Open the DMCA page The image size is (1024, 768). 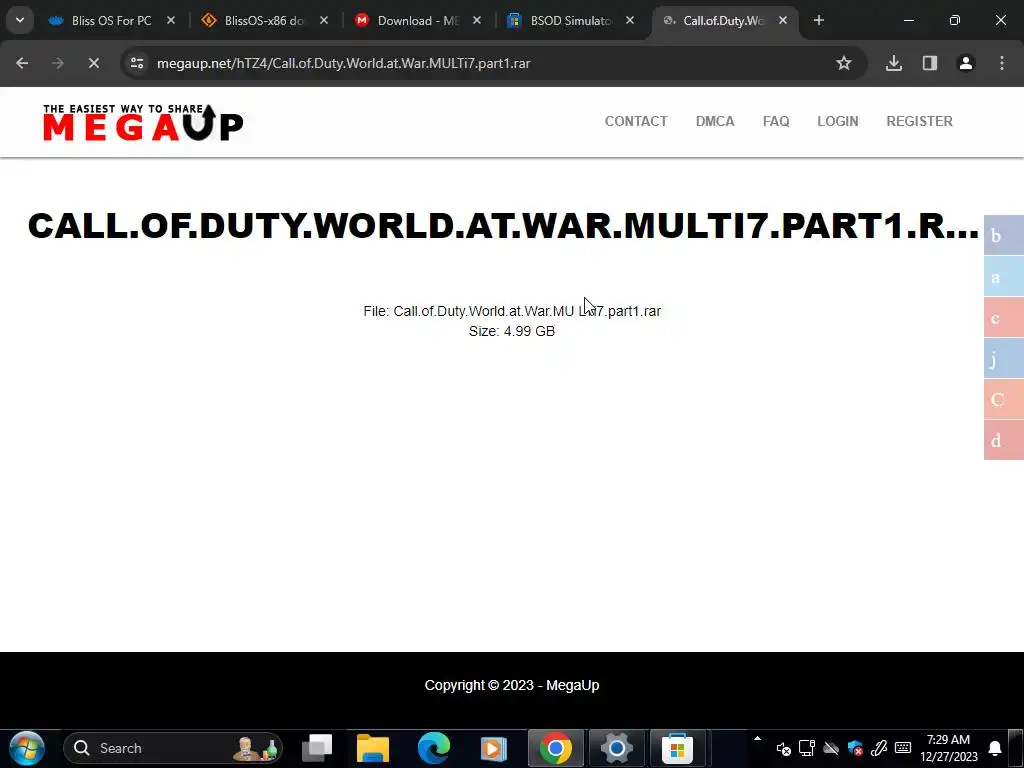715,121
